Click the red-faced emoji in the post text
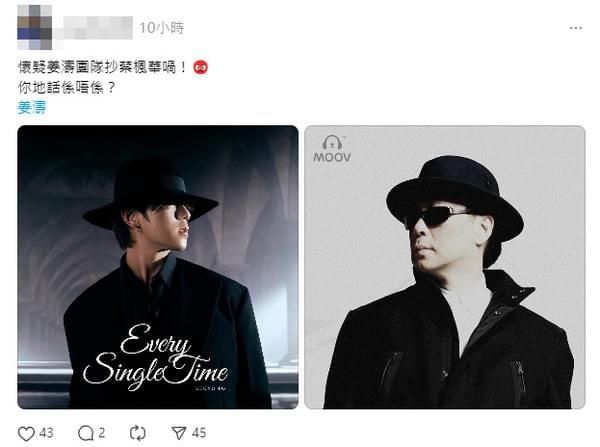 pos(201,67)
